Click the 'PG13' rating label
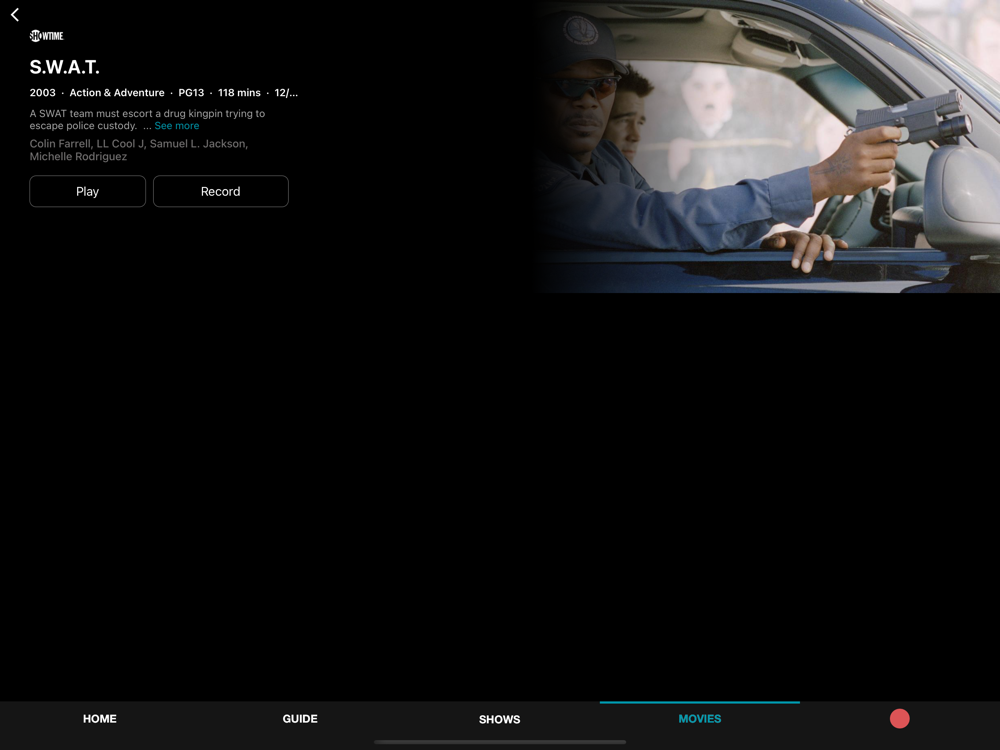This screenshot has width=1000, height=750. click(191, 92)
